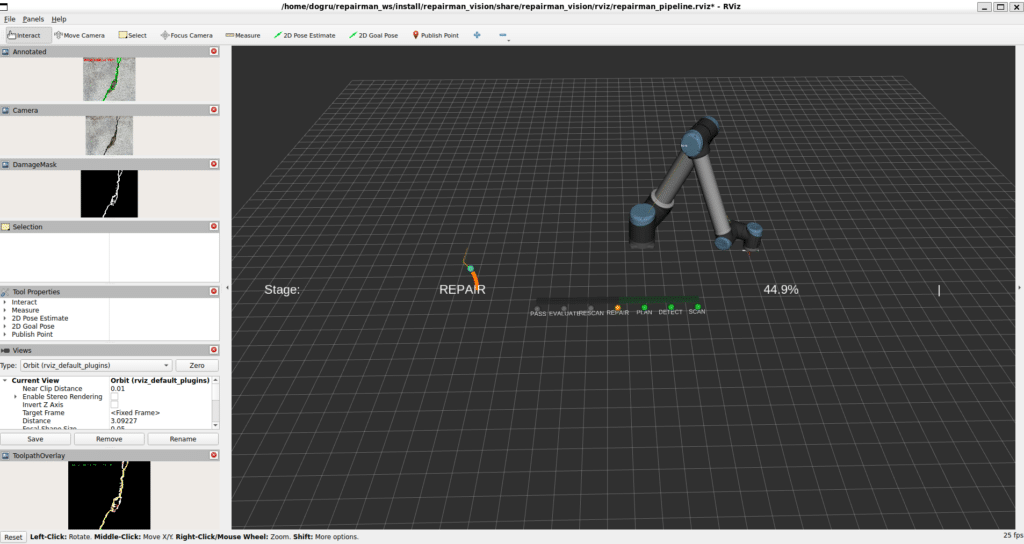Click the blue minus remove-tool icon
Image resolution: width=1024 pixels, height=544 pixels.
click(x=502, y=35)
